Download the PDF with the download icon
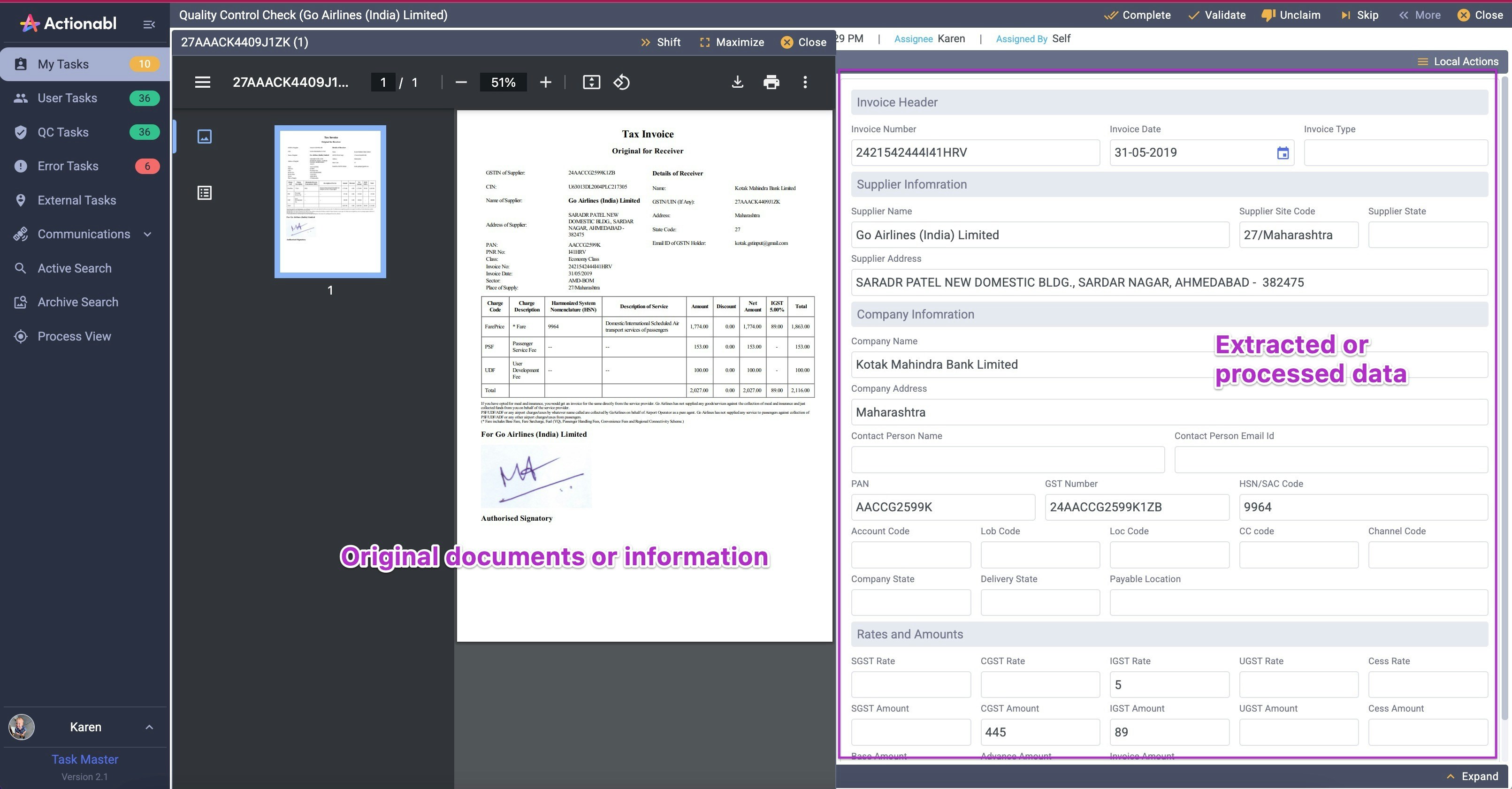Screen dimensions: 1512x789 tap(737, 82)
